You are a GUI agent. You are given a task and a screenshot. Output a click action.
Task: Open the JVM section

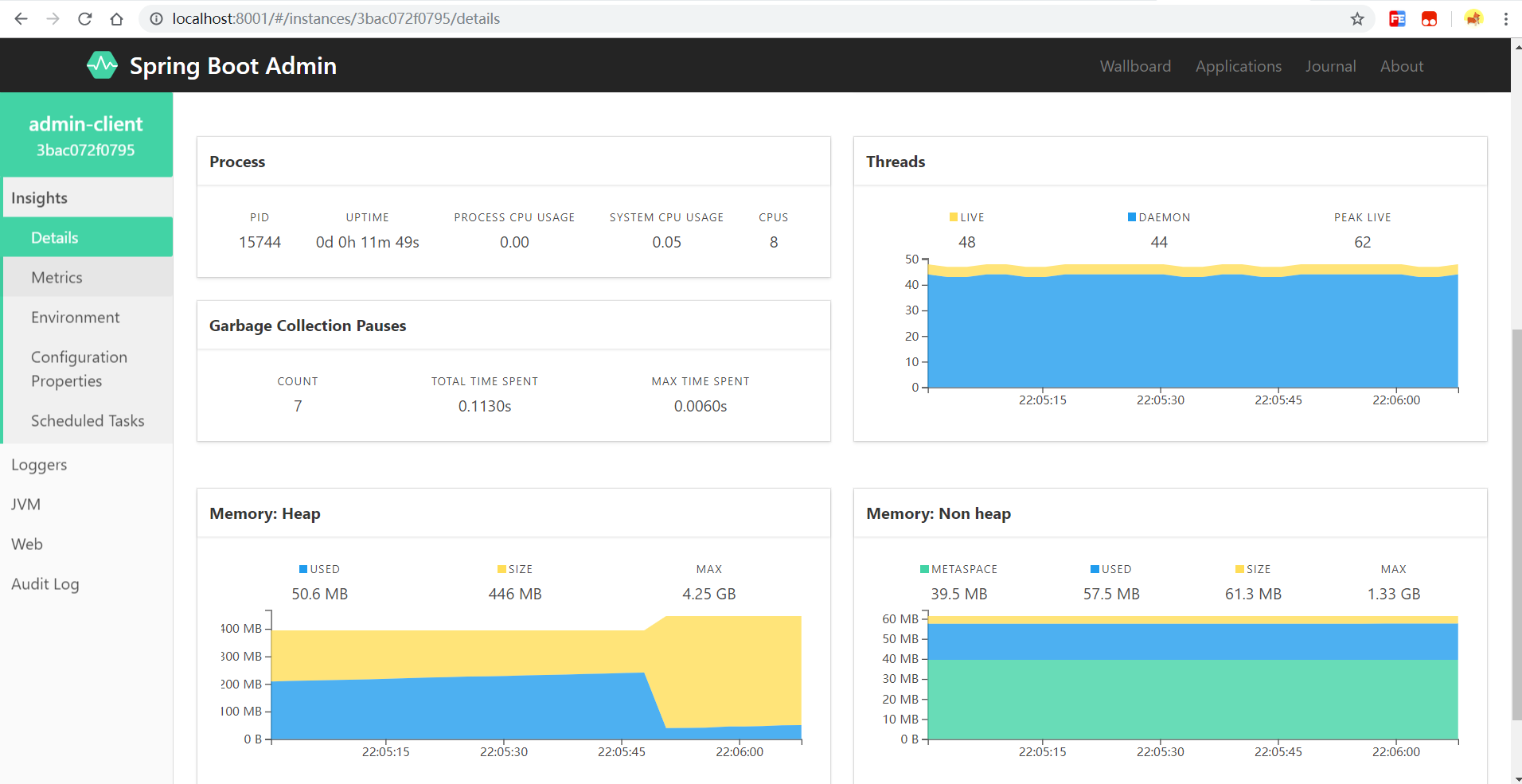coord(86,504)
